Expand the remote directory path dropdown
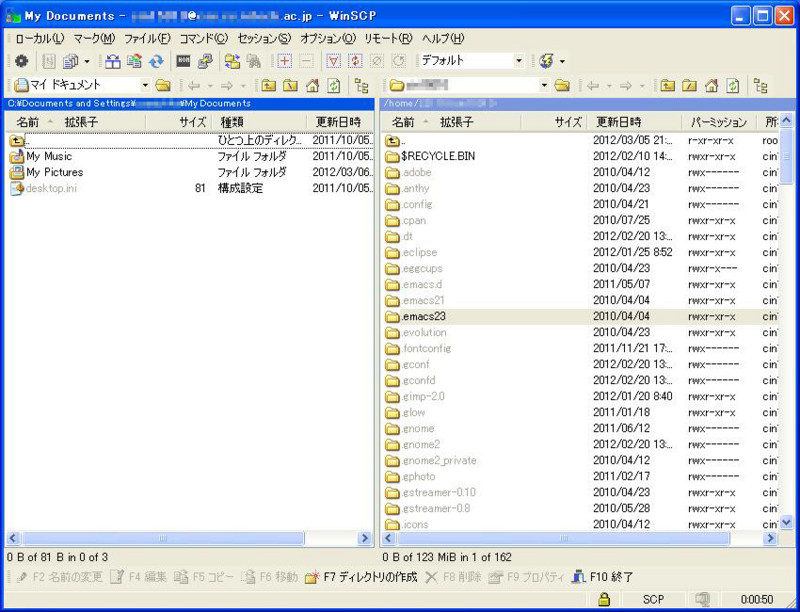 coord(545,86)
